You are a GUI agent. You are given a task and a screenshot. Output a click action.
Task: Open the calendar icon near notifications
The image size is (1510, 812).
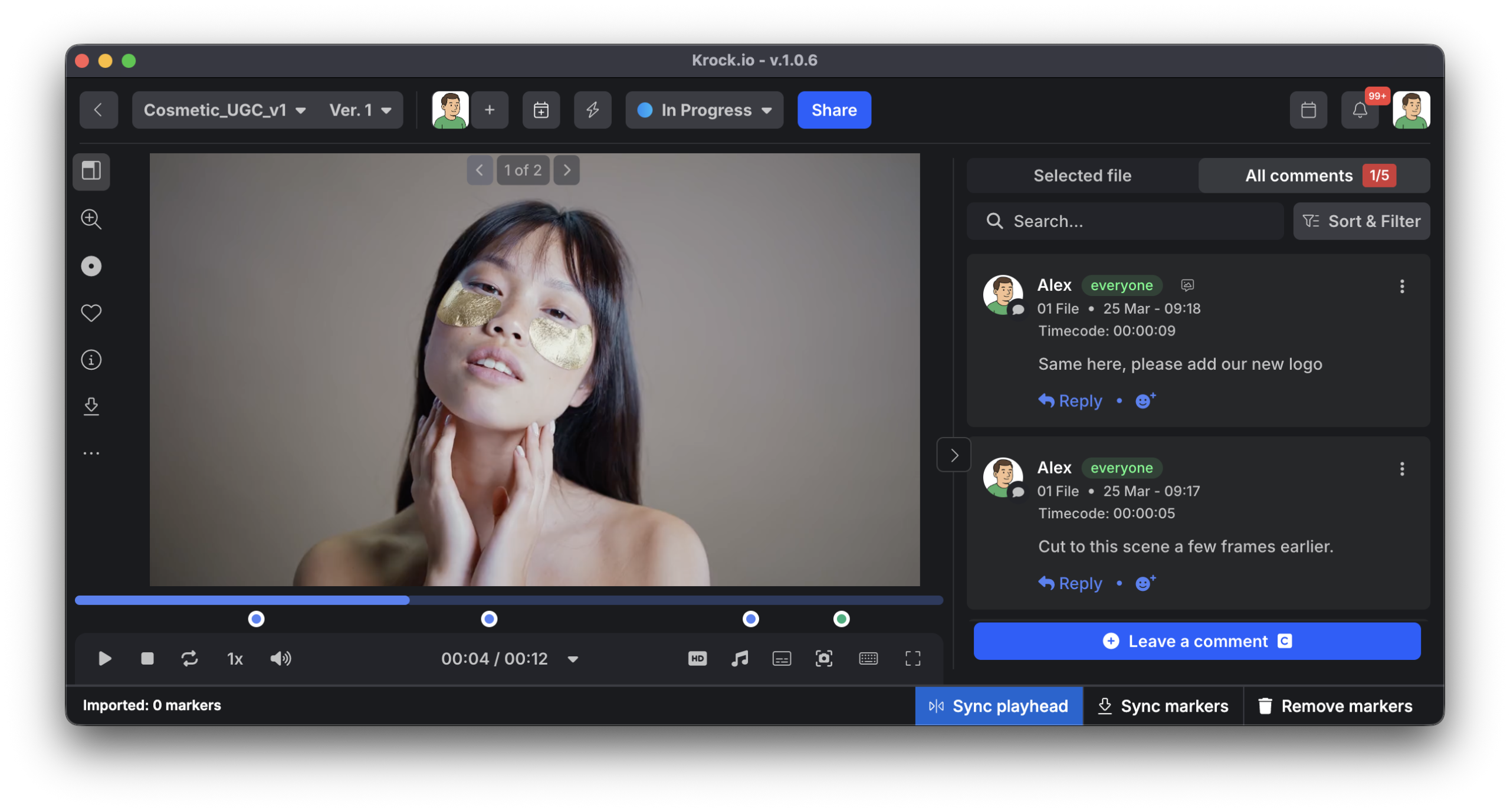pyautogui.click(x=1308, y=110)
